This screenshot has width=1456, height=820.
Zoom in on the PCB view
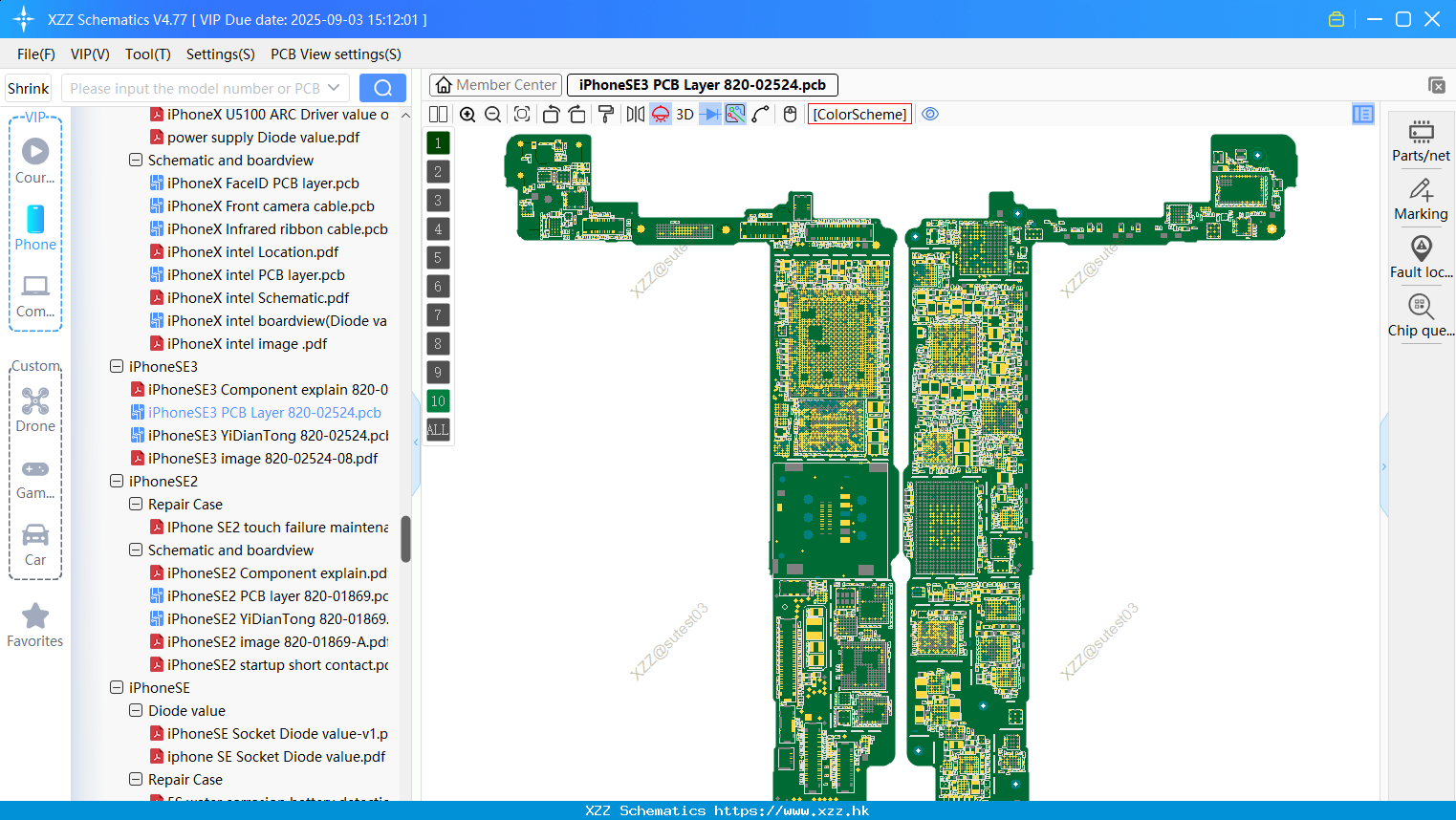point(467,114)
